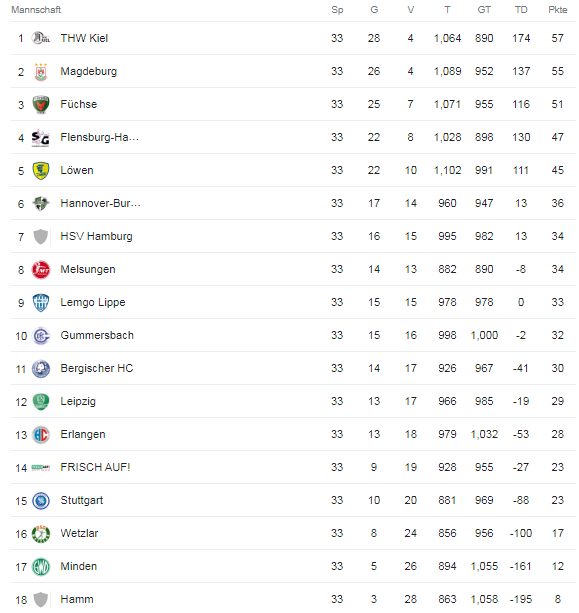The image size is (579, 613).
Task: Open the Bergischer HC team link
Action: (x=97, y=368)
